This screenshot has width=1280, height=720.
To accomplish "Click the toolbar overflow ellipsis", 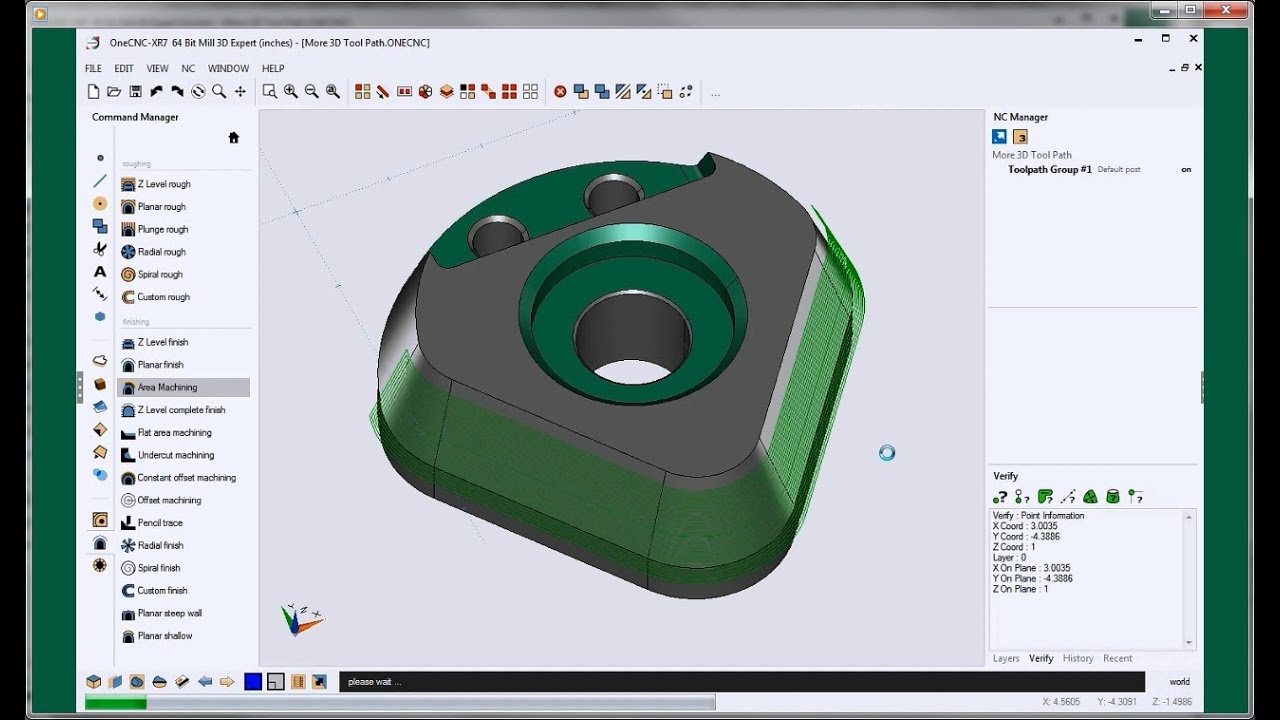I will coord(715,94).
